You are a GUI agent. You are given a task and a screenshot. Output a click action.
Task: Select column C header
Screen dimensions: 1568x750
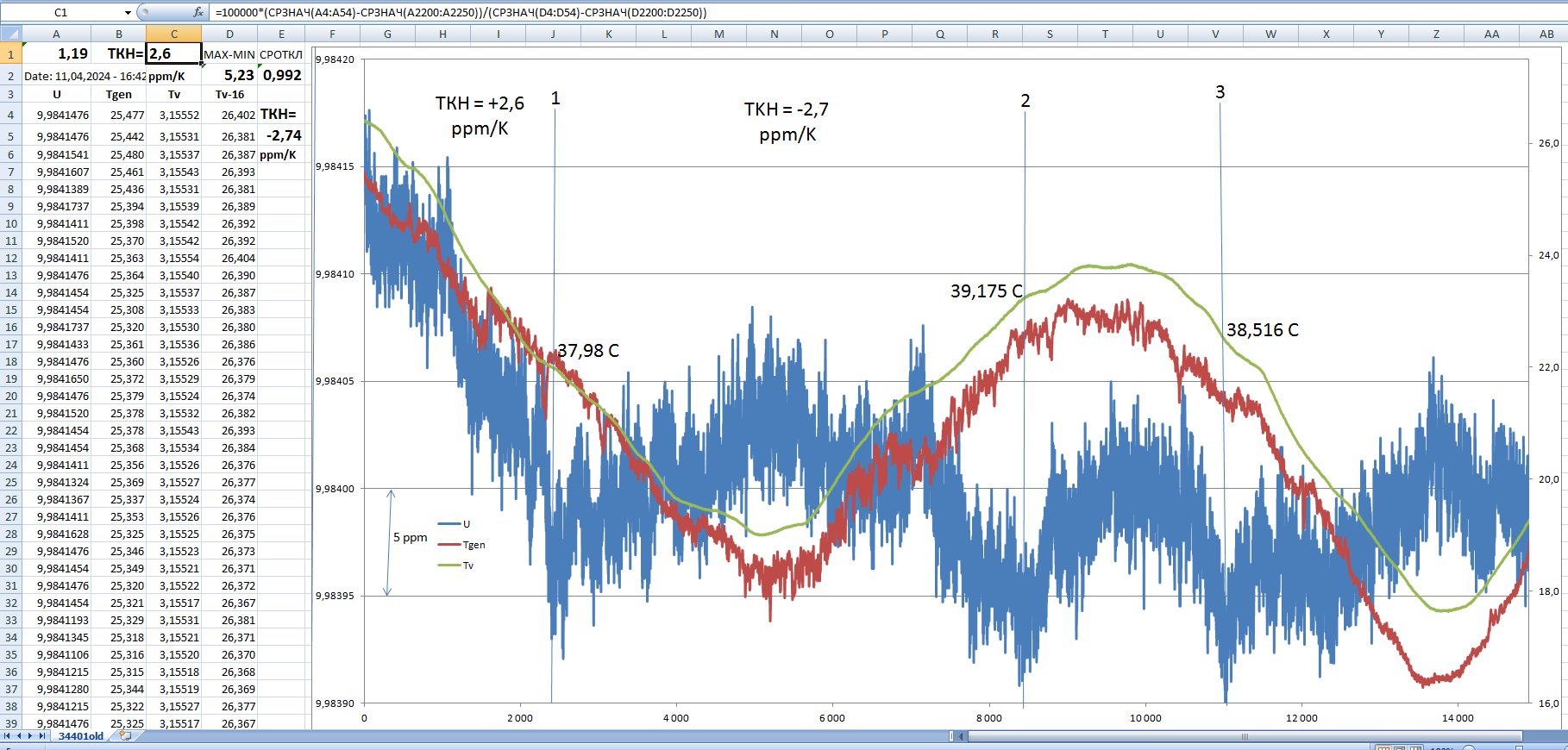coord(174,34)
